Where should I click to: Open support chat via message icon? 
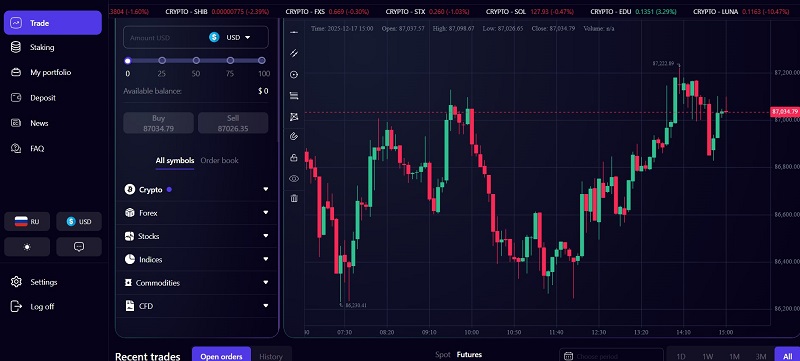click(79, 247)
